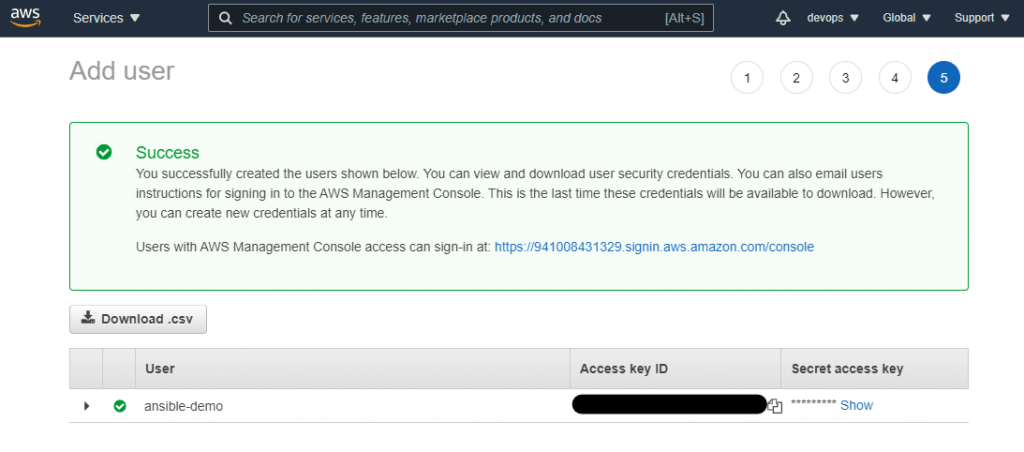Click the Download .csv button
1024x452 pixels.
coord(138,319)
